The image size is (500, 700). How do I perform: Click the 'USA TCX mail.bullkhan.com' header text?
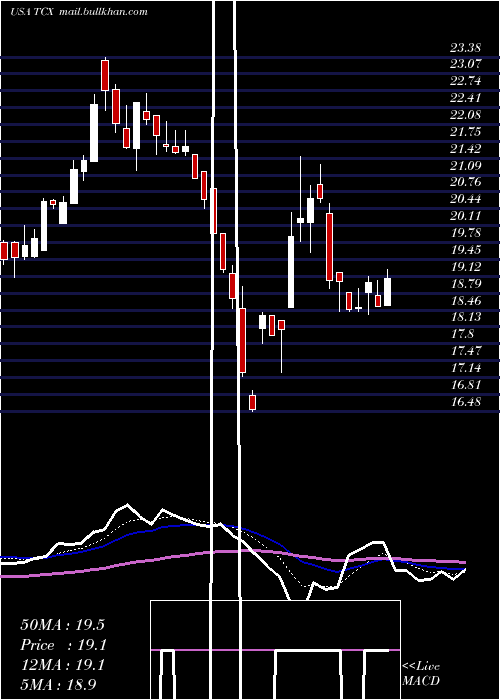[79, 12]
